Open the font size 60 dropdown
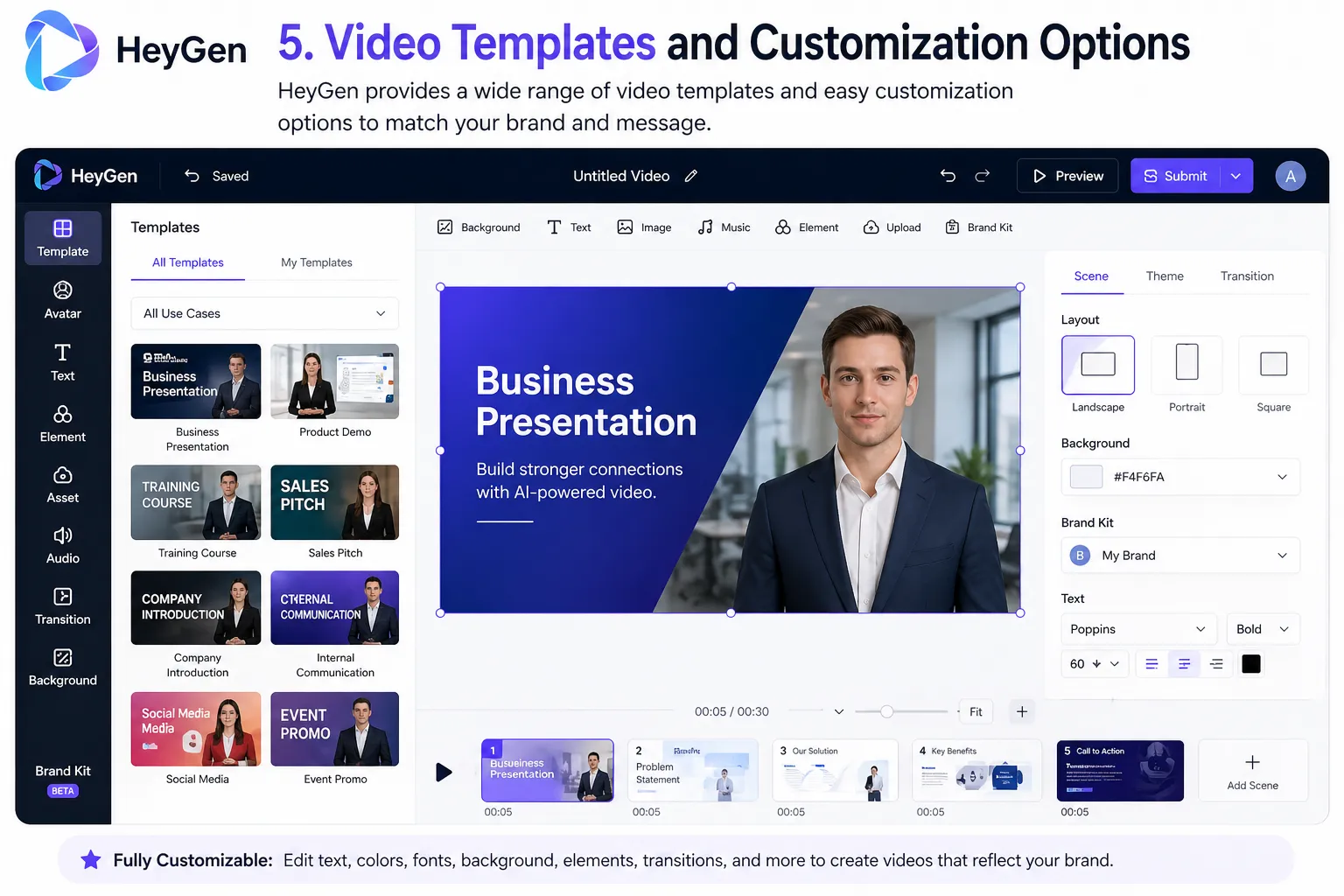 point(1095,664)
